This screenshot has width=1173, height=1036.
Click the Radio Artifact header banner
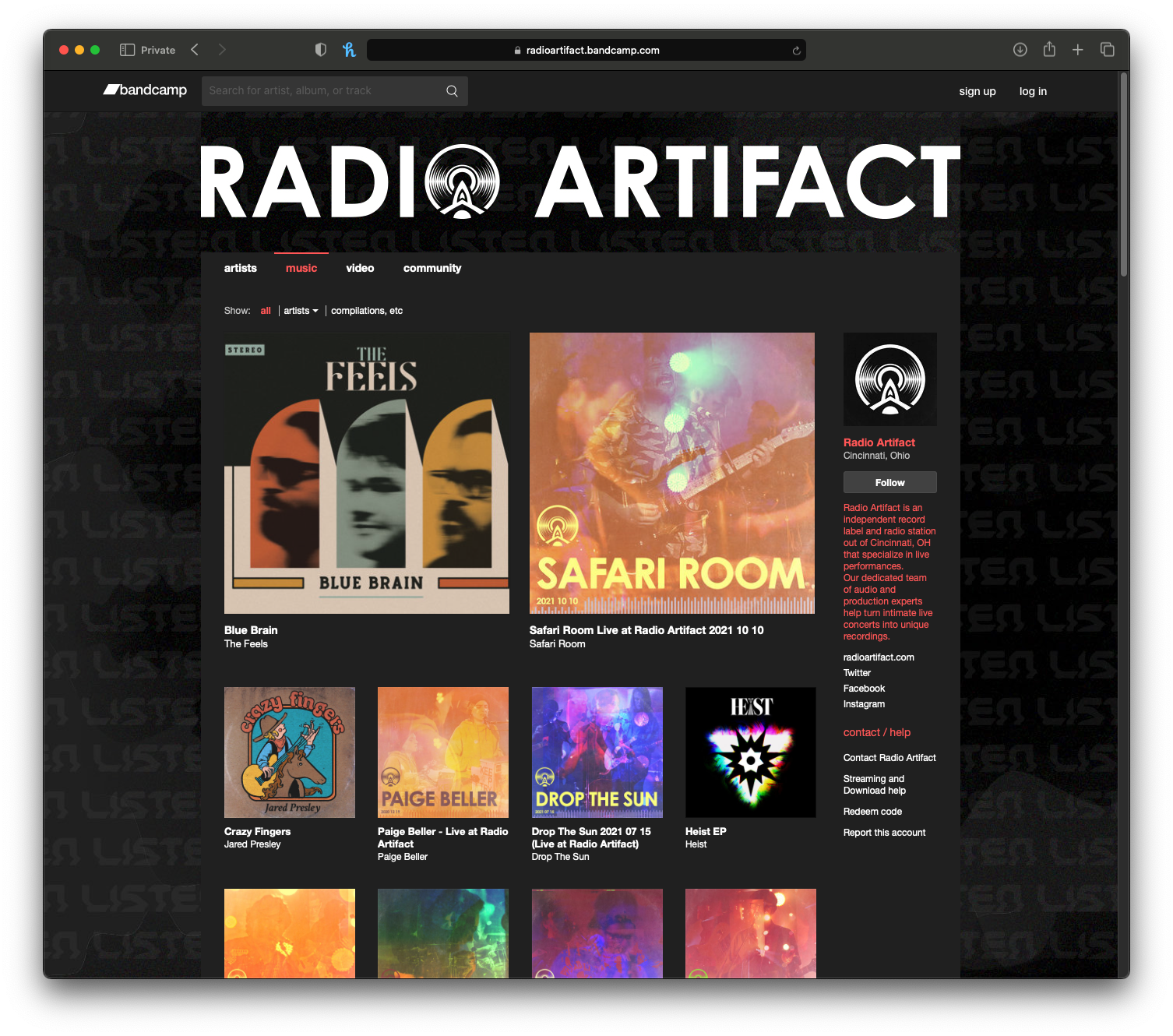(x=580, y=181)
